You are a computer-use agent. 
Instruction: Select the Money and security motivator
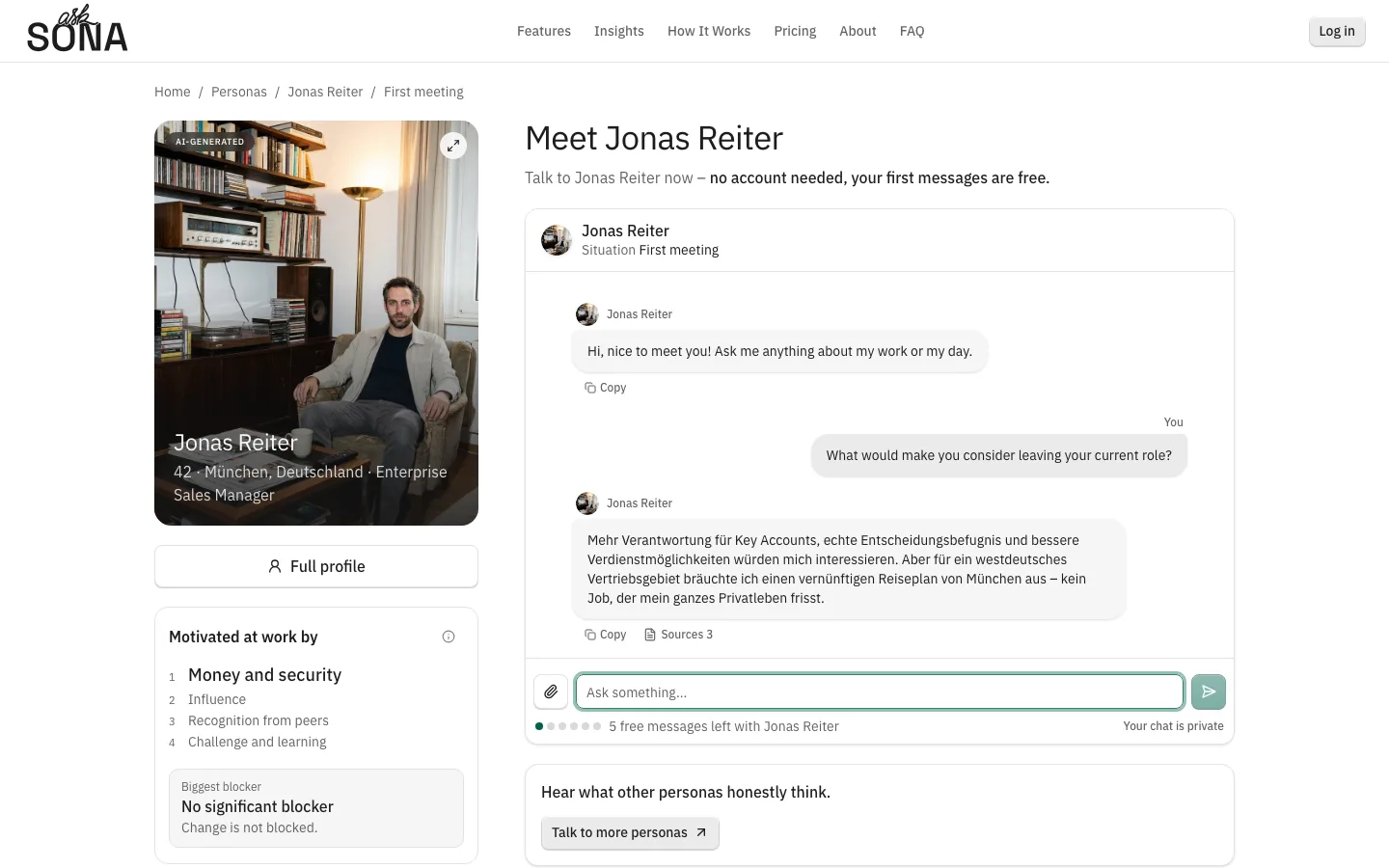tap(264, 675)
